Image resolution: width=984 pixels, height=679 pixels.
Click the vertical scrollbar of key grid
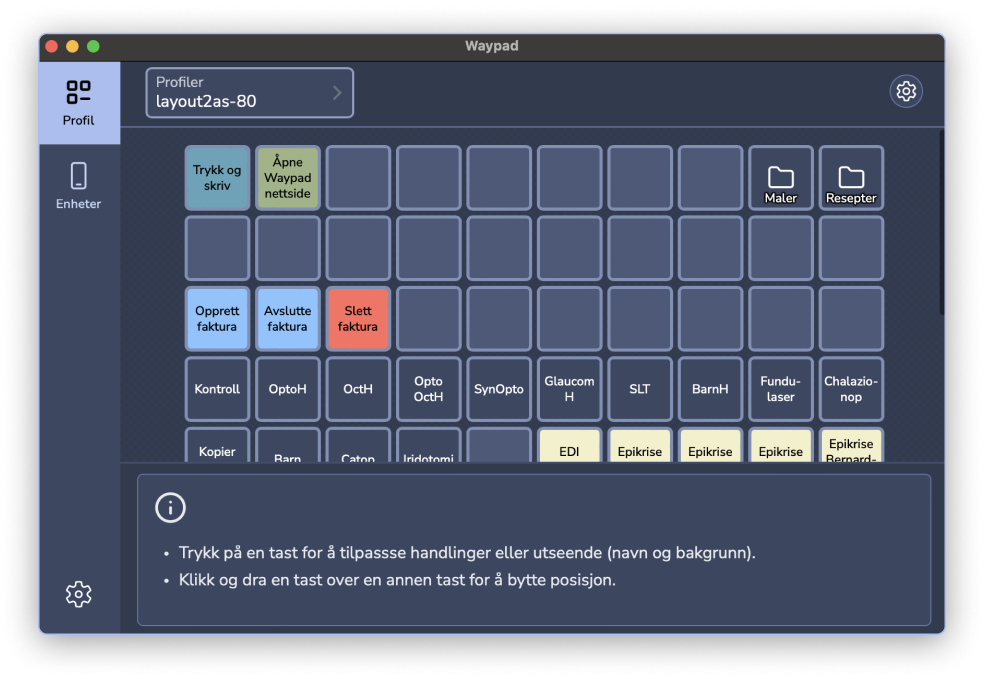[x=941, y=223]
